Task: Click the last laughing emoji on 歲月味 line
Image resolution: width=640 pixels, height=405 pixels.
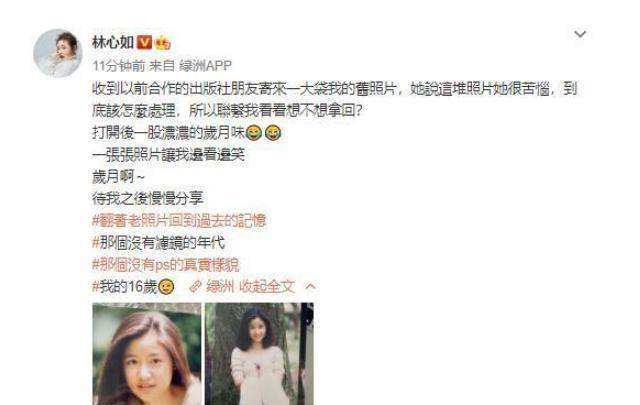Action: [273, 133]
